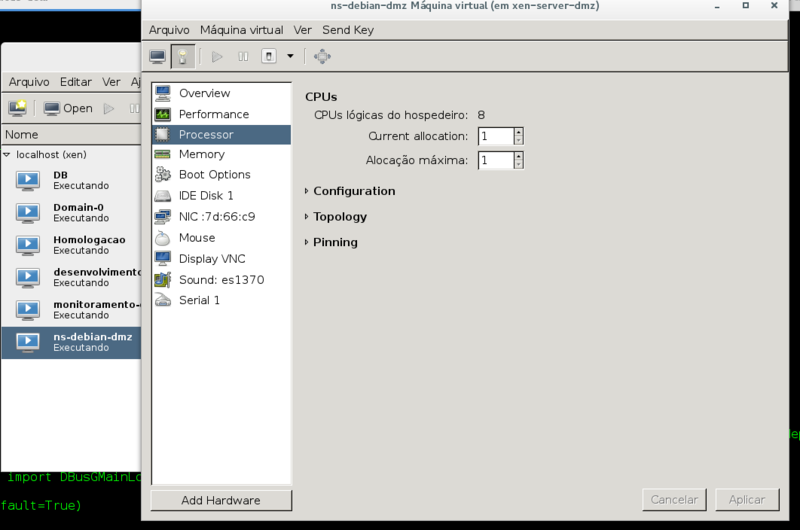Click the Add Hardware button
The image size is (800, 530).
click(x=221, y=500)
